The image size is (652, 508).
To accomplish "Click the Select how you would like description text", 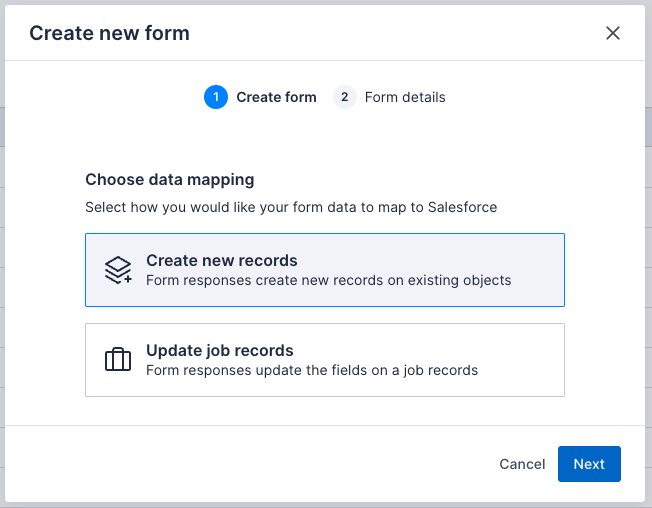I will 291,207.
